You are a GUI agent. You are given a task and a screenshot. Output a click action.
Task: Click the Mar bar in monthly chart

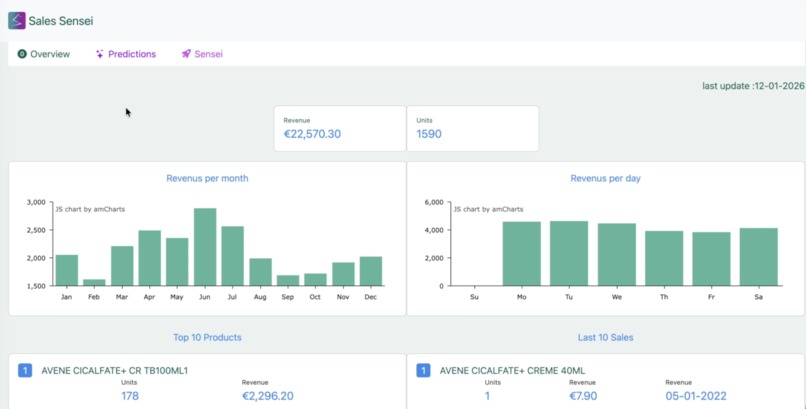[x=122, y=266]
